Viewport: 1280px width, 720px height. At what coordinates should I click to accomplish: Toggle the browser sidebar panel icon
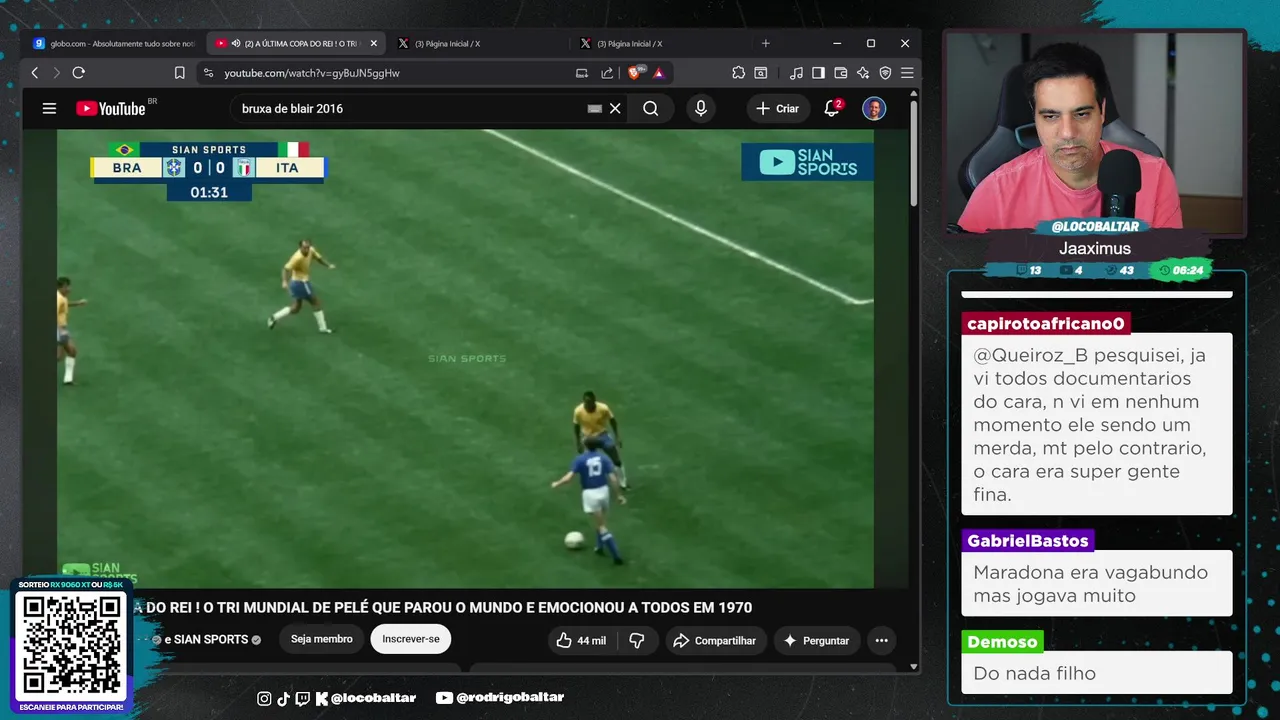[x=818, y=73]
